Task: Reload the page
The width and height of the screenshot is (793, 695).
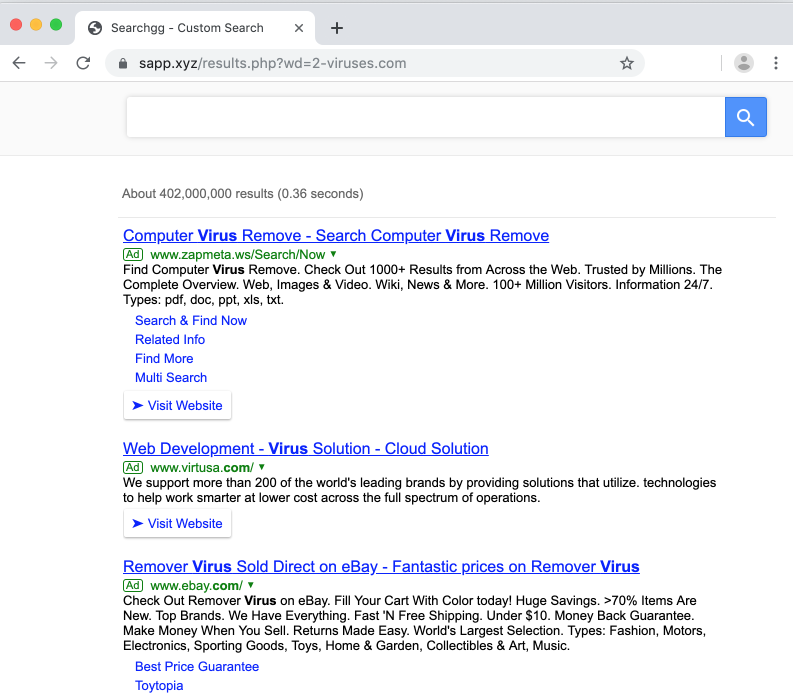Action: [x=83, y=63]
